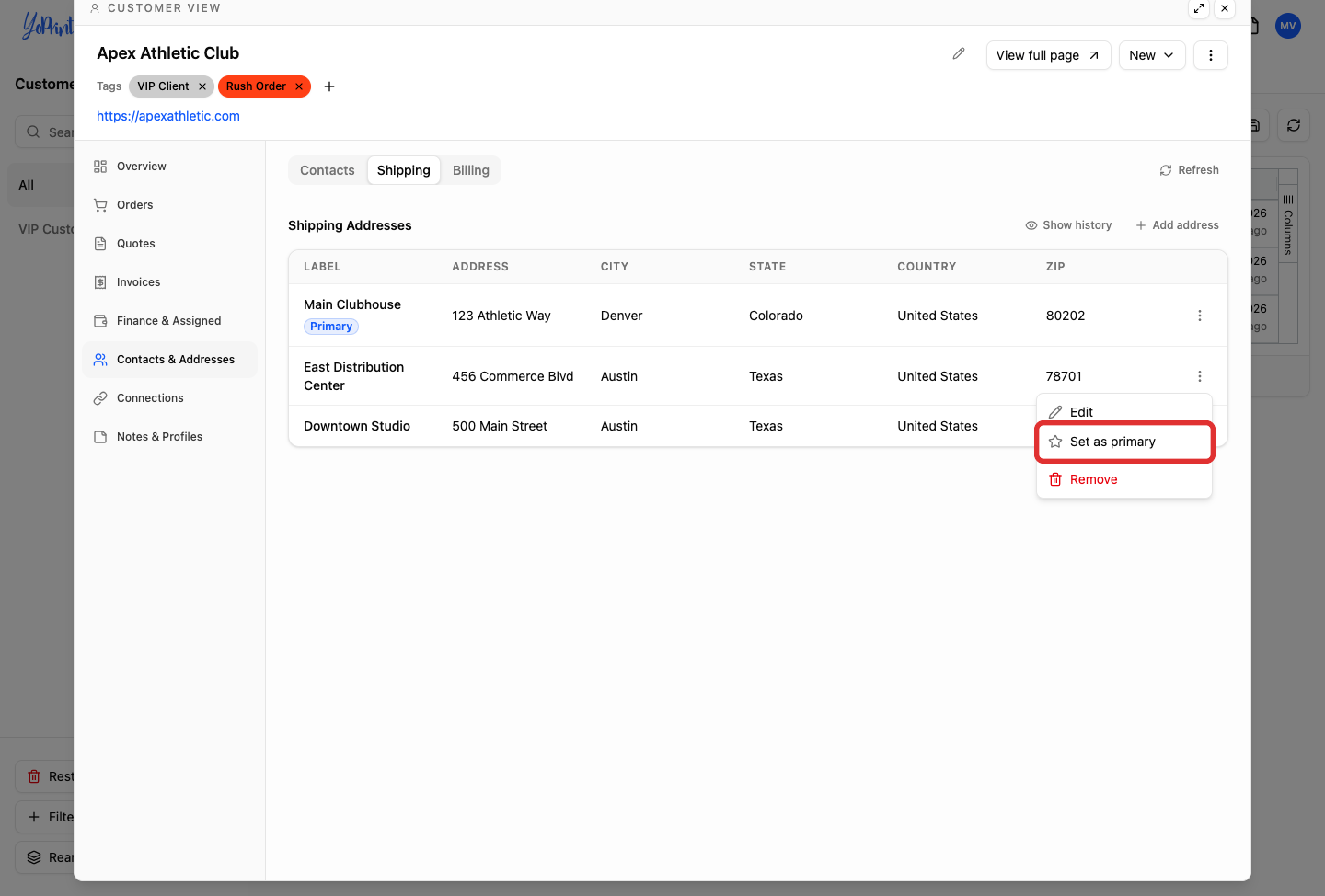This screenshot has height=896, width=1325.
Task: Toggle Show history for addresses
Action: coord(1068,225)
